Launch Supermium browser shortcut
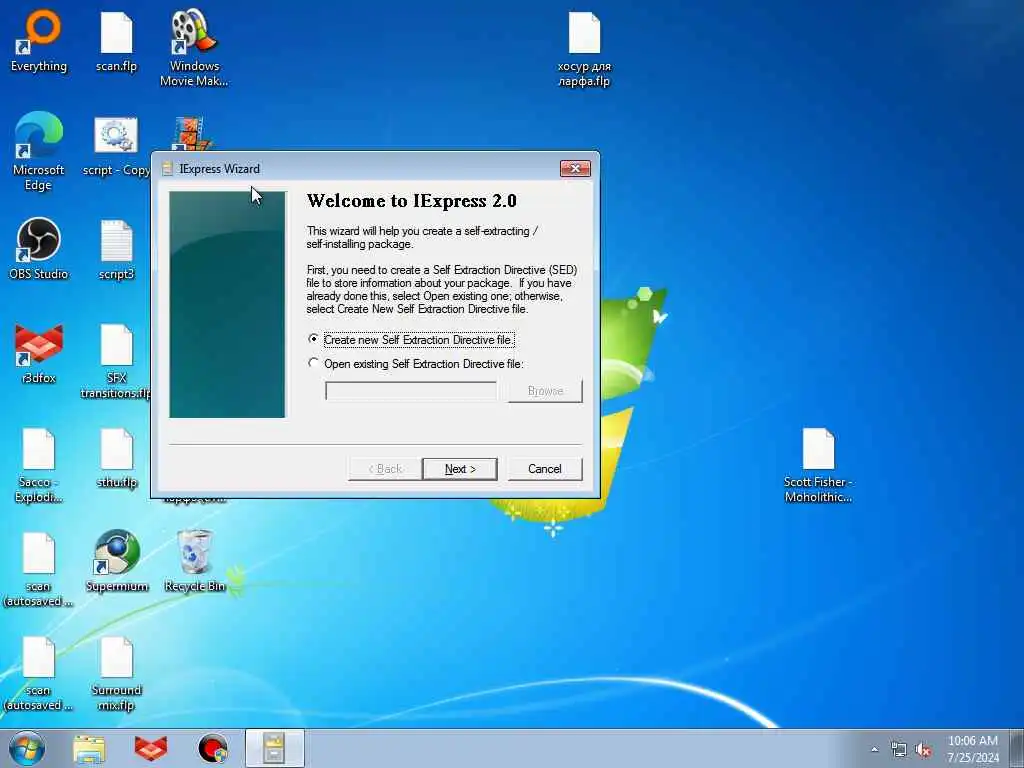 coord(116,561)
